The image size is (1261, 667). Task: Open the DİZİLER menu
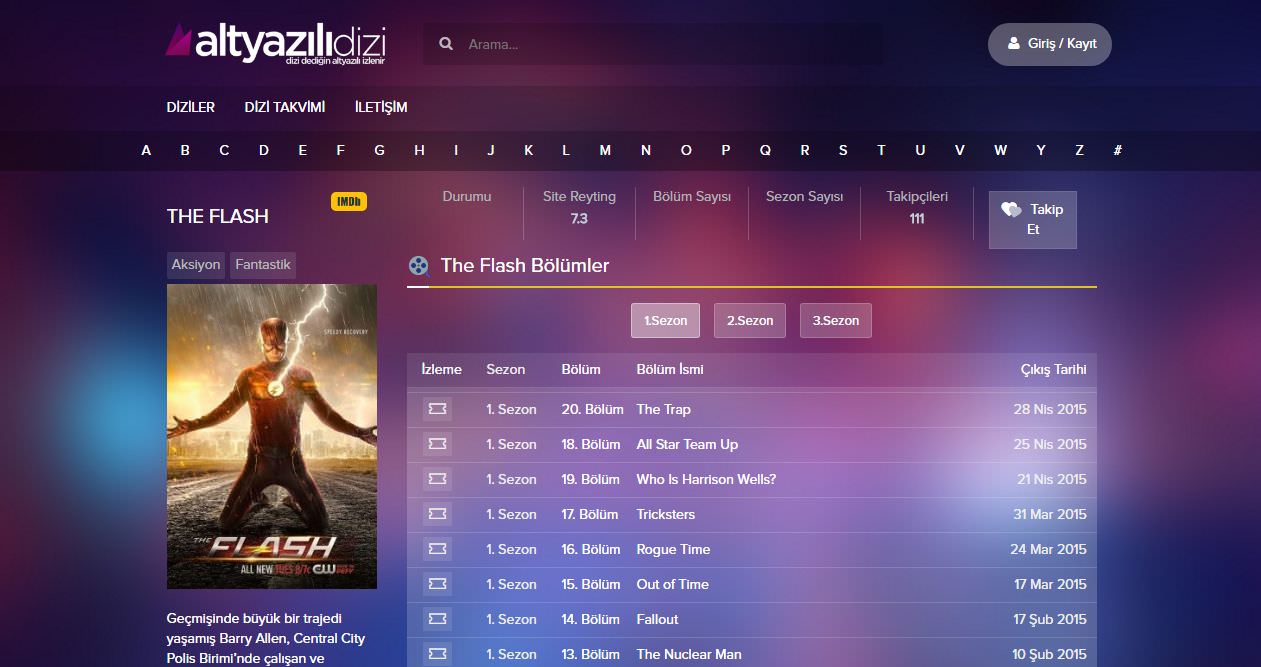[191, 107]
